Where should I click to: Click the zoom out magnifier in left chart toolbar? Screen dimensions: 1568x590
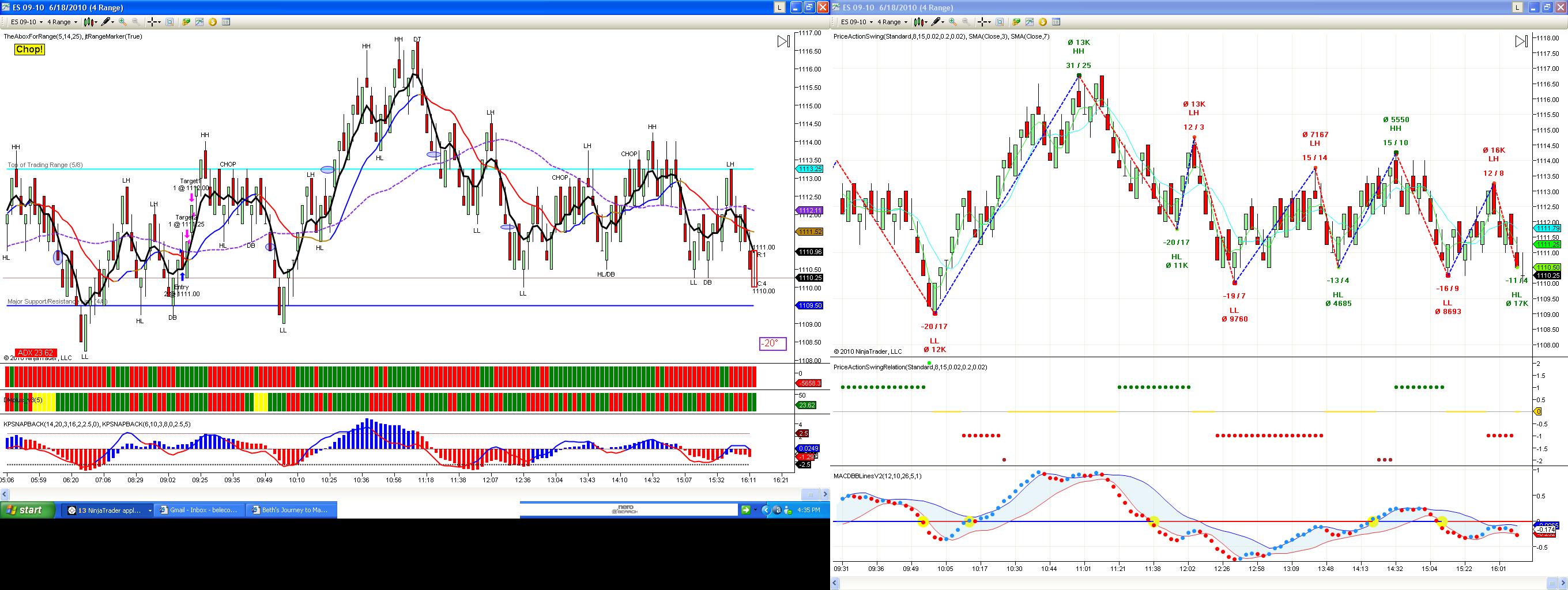[x=135, y=22]
